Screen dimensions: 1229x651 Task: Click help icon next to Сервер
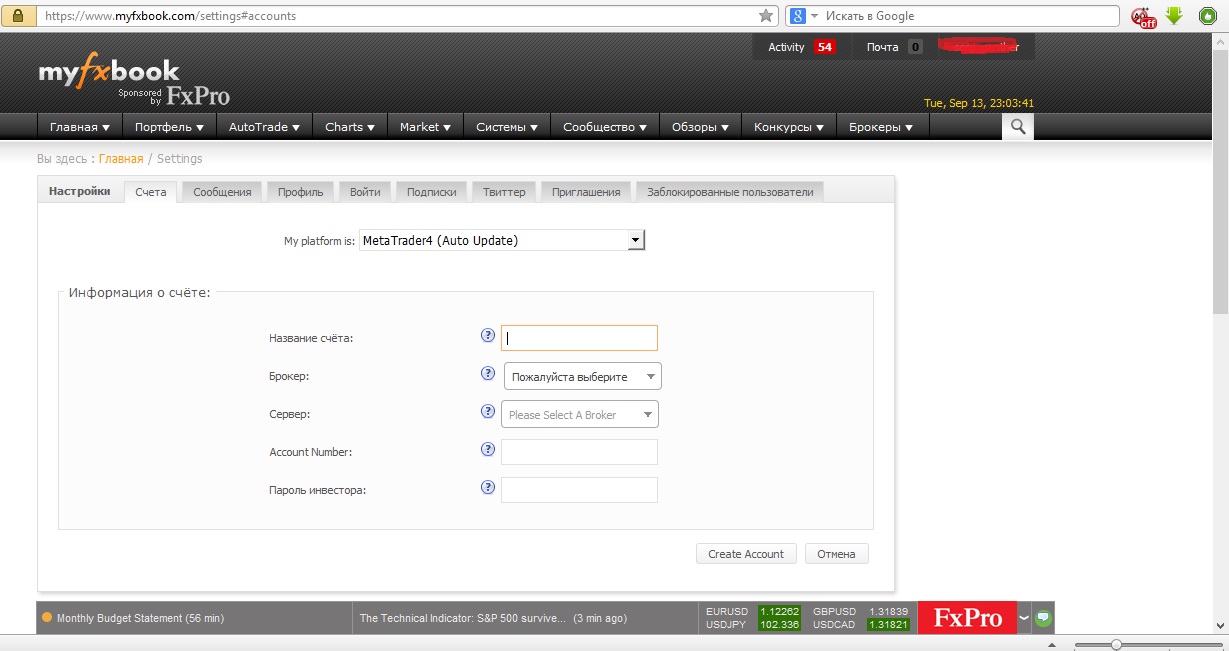click(x=488, y=411)
